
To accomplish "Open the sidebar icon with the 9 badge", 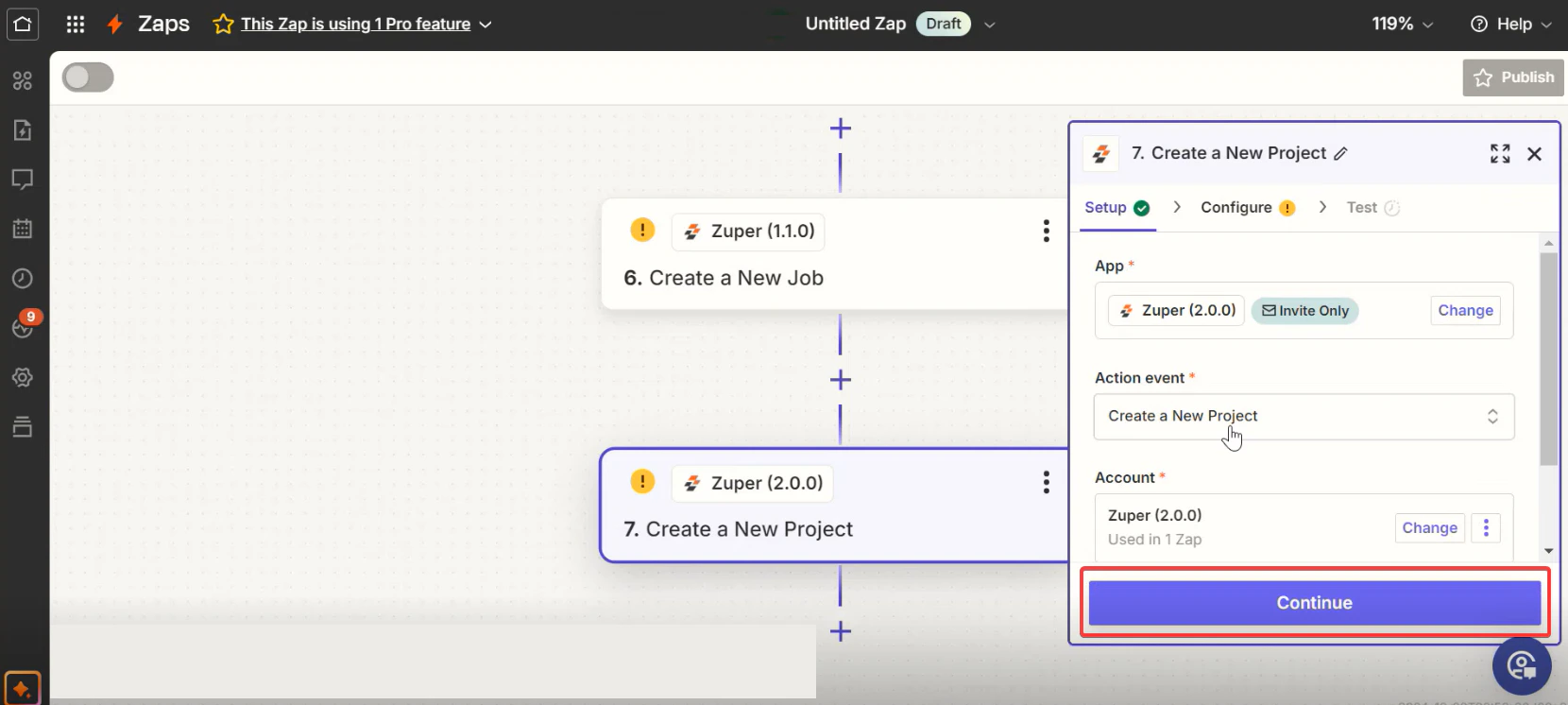I will click(x=23, y=326).
